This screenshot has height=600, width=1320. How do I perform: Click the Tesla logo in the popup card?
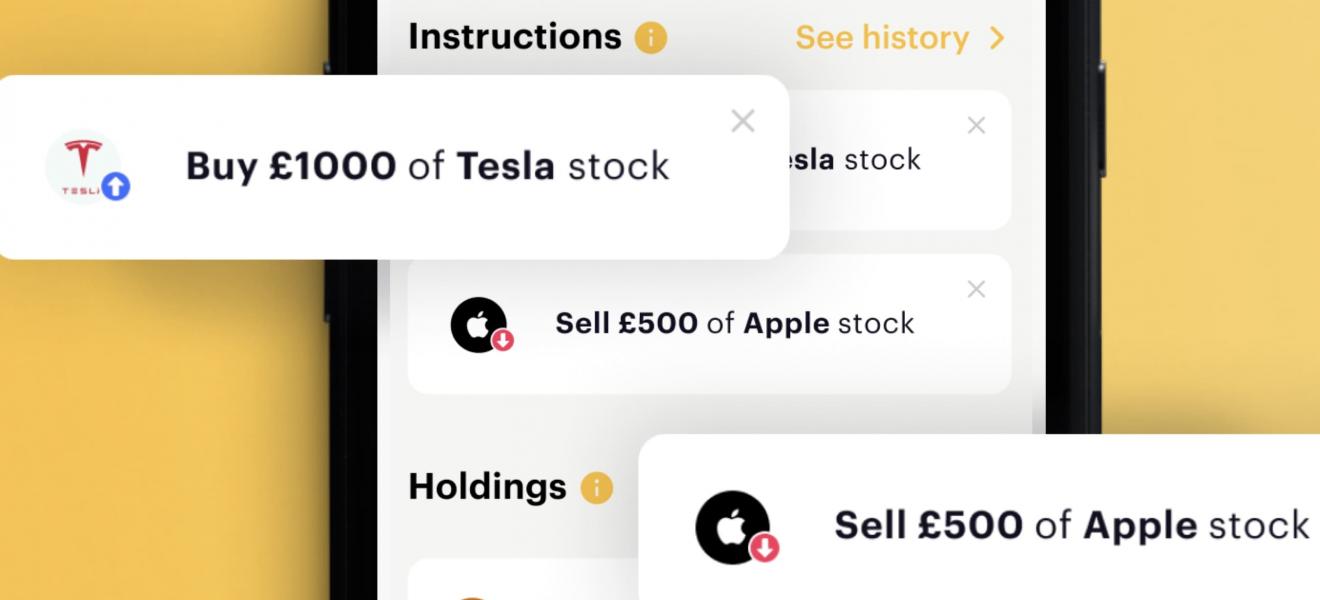(83, 165)
